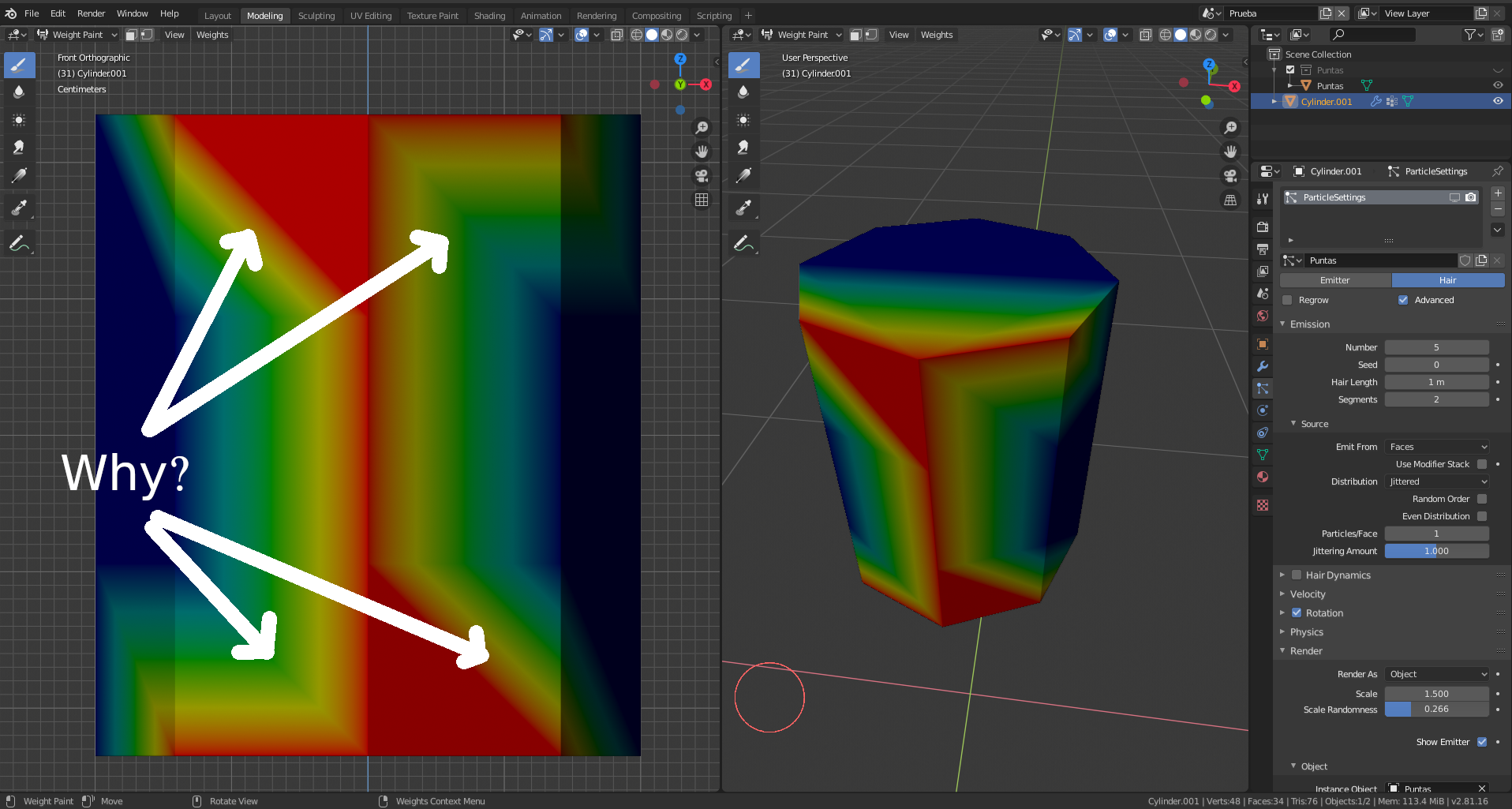This screenshot has height=809, width=1512.
Task: Uncheck the Show Emitter checkbox
Action: [1482, 742]
